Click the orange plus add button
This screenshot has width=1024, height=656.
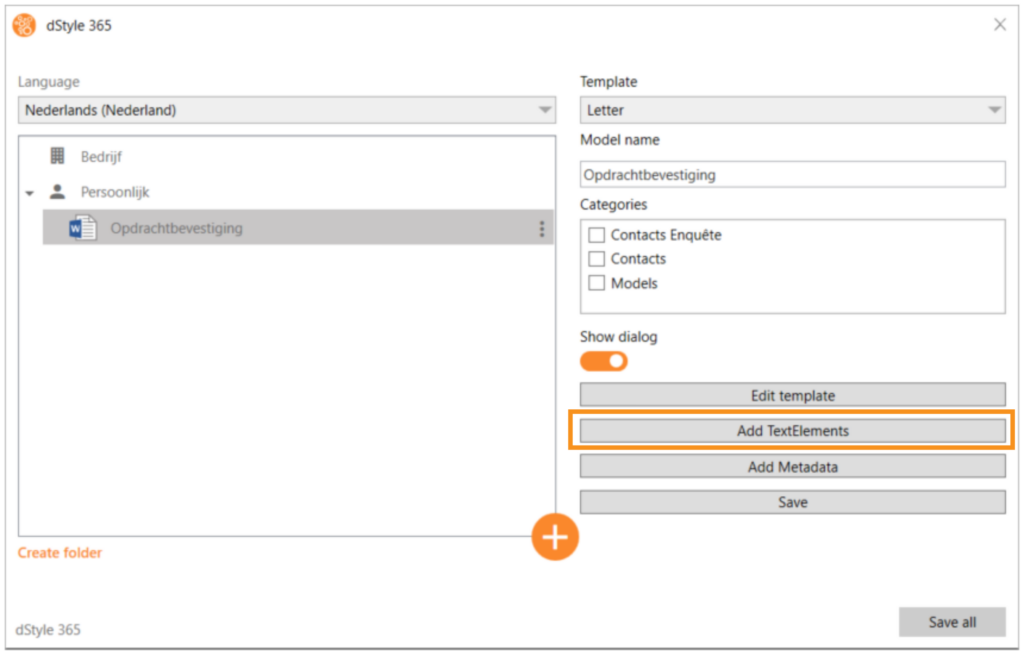click(555, 537)
